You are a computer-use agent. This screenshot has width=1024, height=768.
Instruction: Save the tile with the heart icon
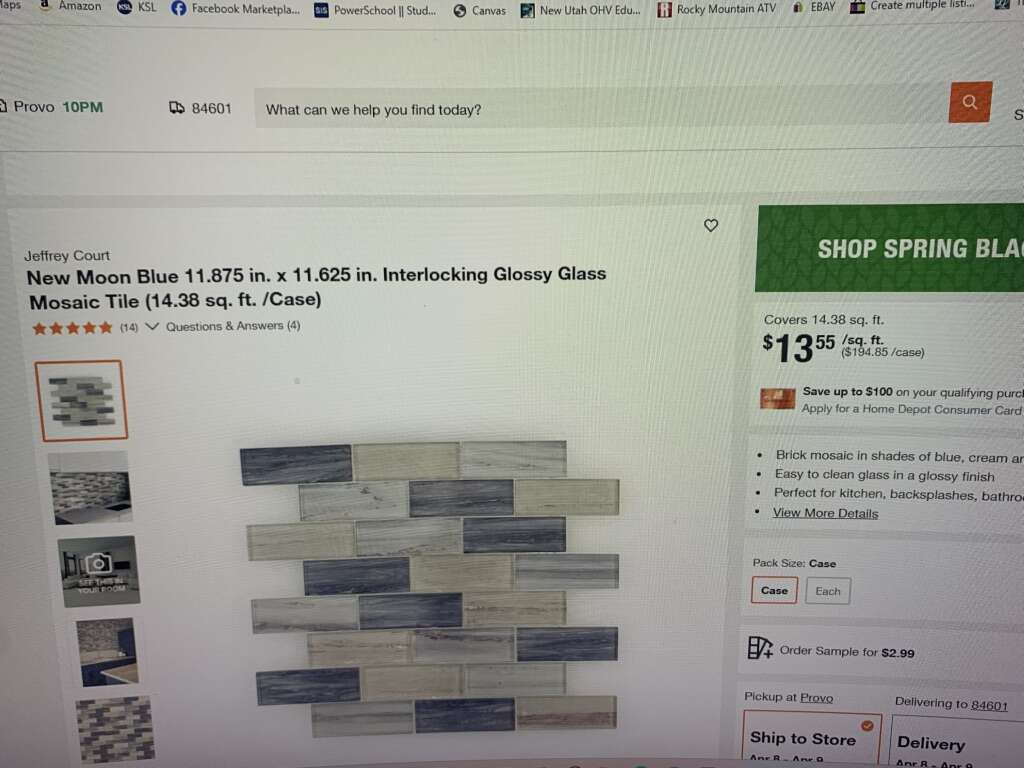[711, 225]
